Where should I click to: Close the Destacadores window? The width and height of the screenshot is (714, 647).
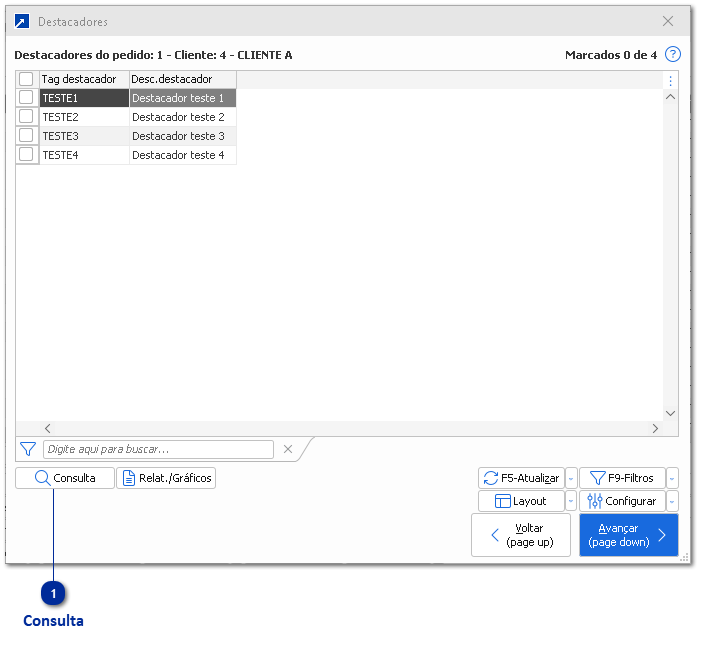[668, 21]
